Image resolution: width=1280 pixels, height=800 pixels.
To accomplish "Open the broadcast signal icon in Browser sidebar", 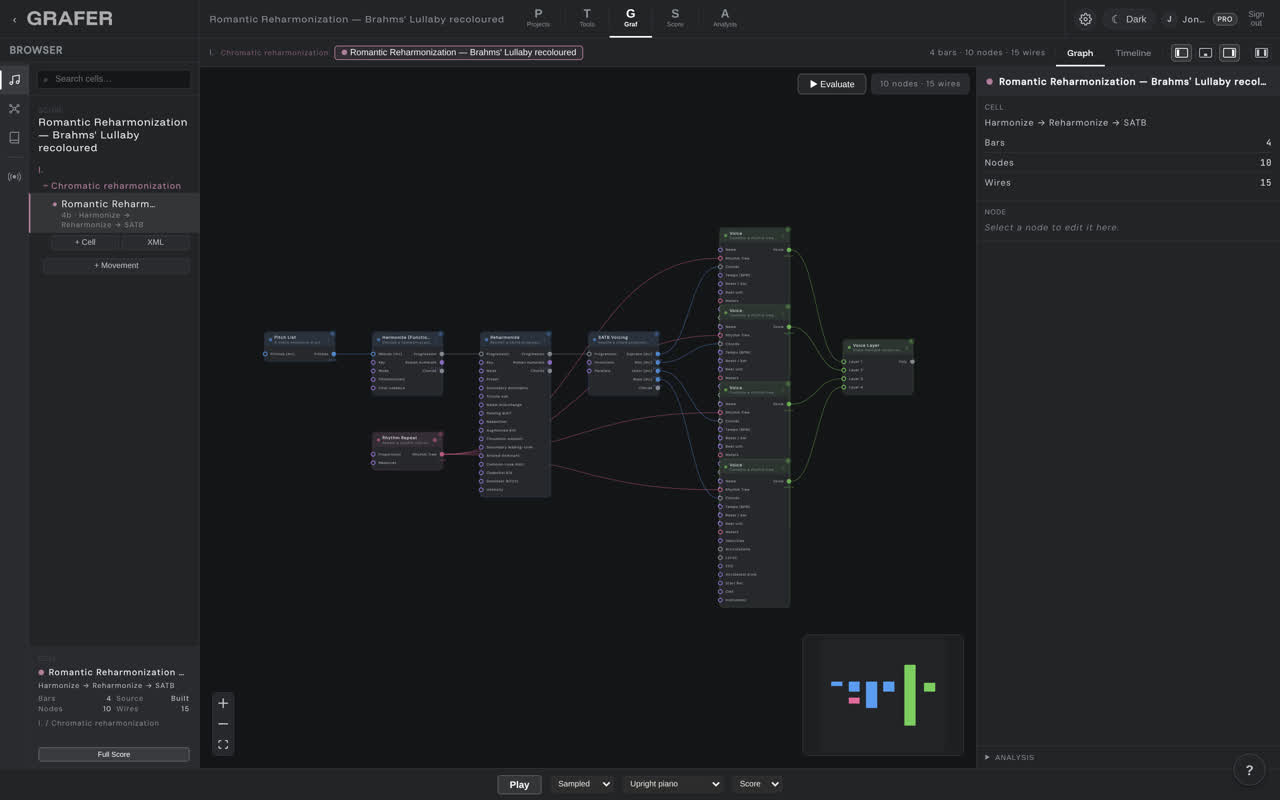I will [14, 177].
